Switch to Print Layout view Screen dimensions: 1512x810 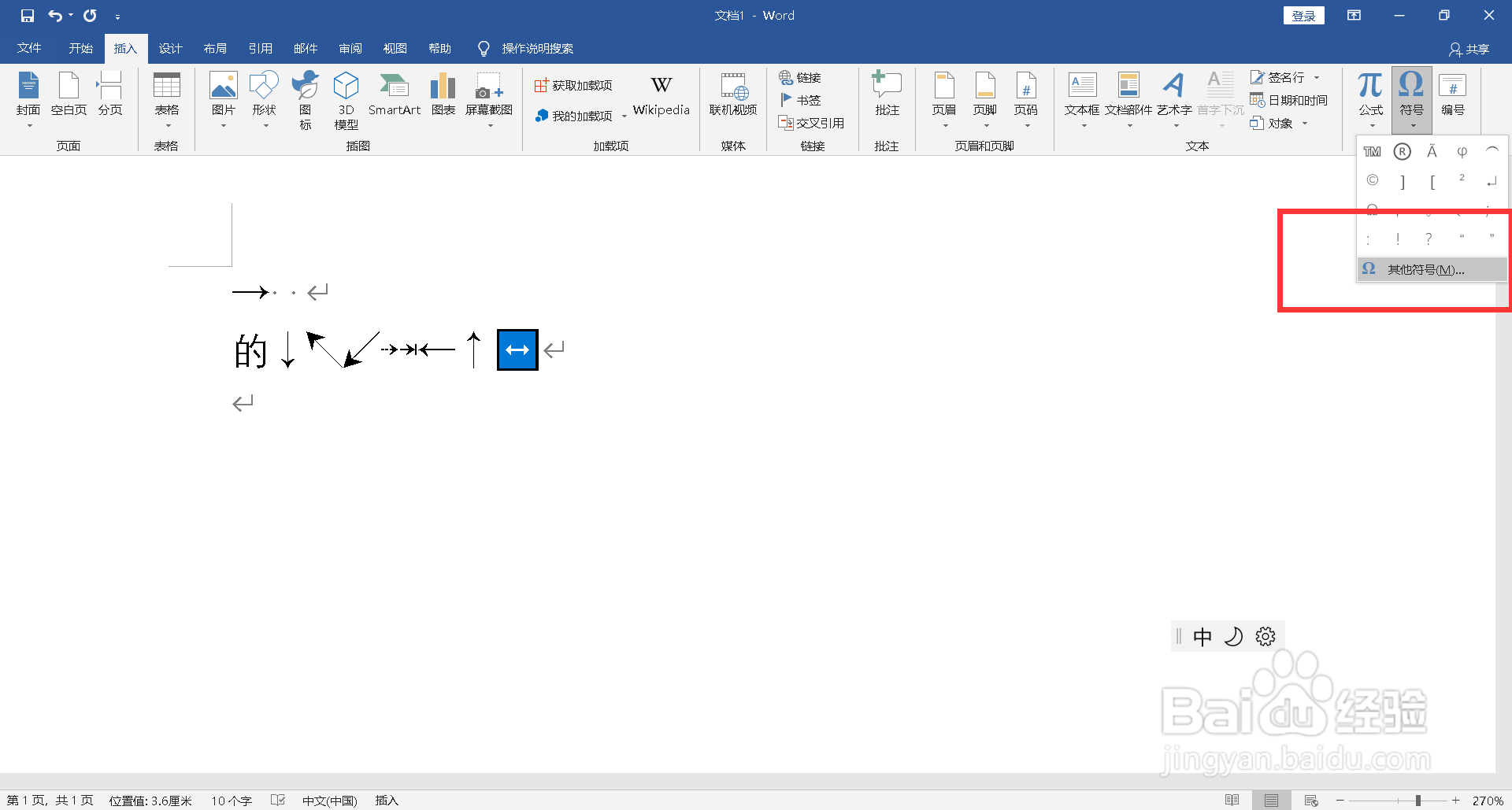point(1271,801)
